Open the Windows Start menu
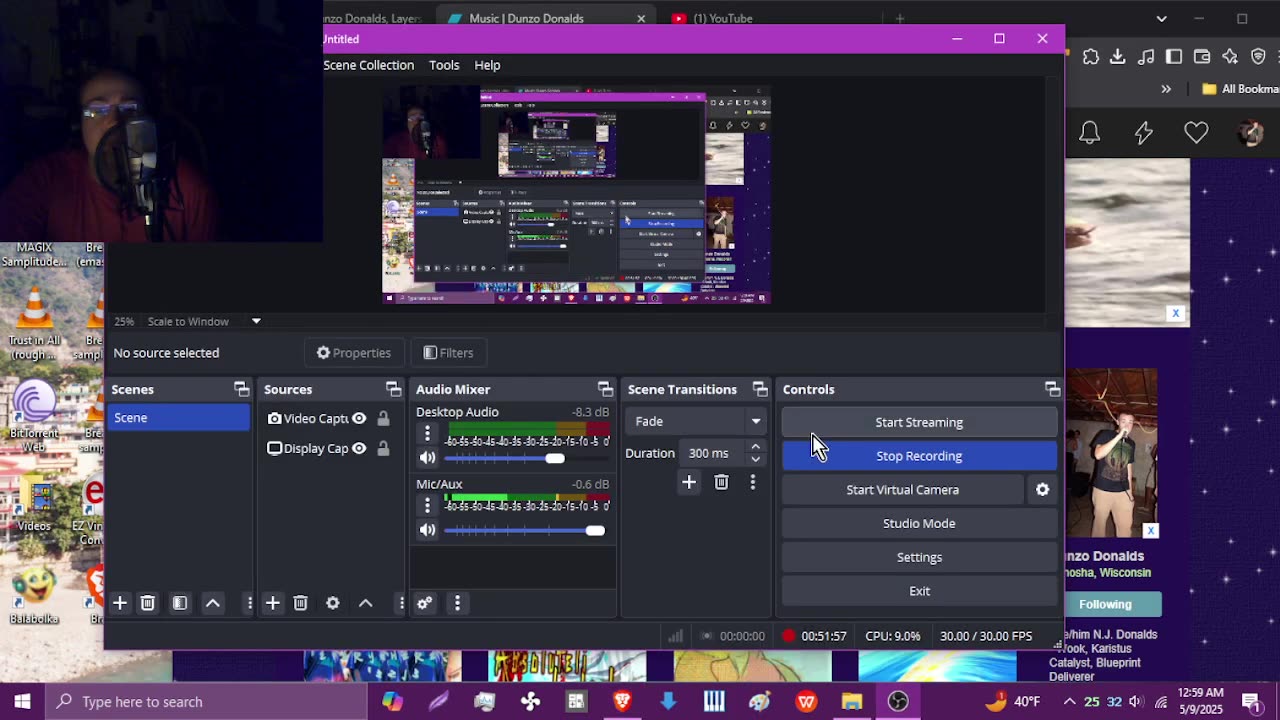 click(x=22, y=701)
